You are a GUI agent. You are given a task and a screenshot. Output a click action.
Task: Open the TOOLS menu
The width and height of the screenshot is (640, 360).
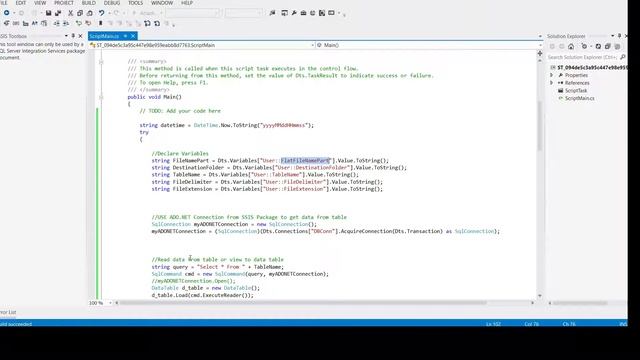point(136,3)
